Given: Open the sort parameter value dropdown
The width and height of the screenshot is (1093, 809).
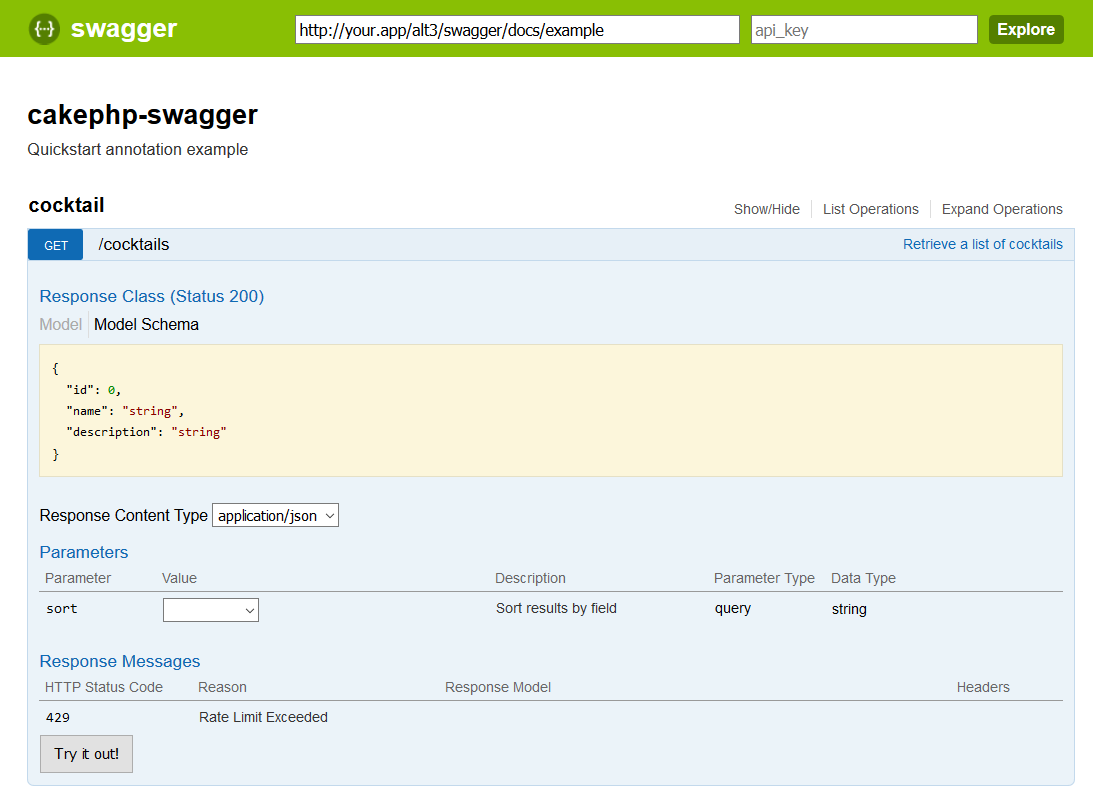Looking at the screenshot, I should pos(210,609).
